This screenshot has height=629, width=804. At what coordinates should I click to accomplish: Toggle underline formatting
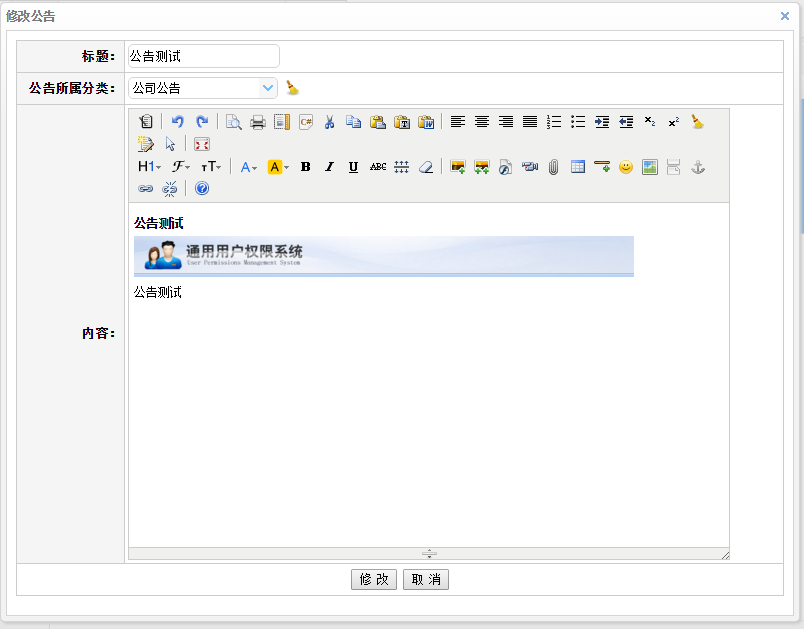pyautogui.click(x=353, y=167)
